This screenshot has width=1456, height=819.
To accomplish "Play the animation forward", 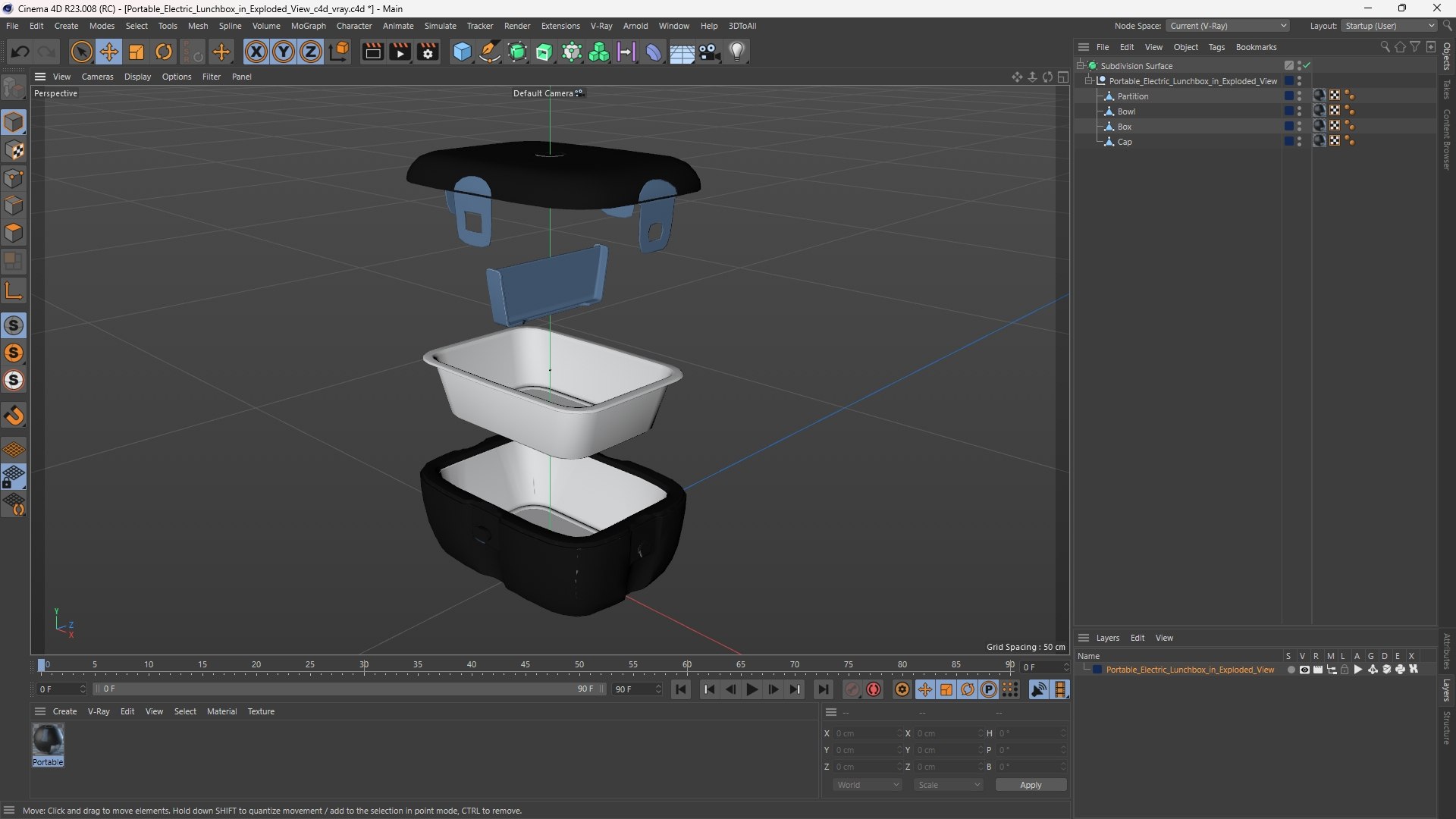I will 752,689.
